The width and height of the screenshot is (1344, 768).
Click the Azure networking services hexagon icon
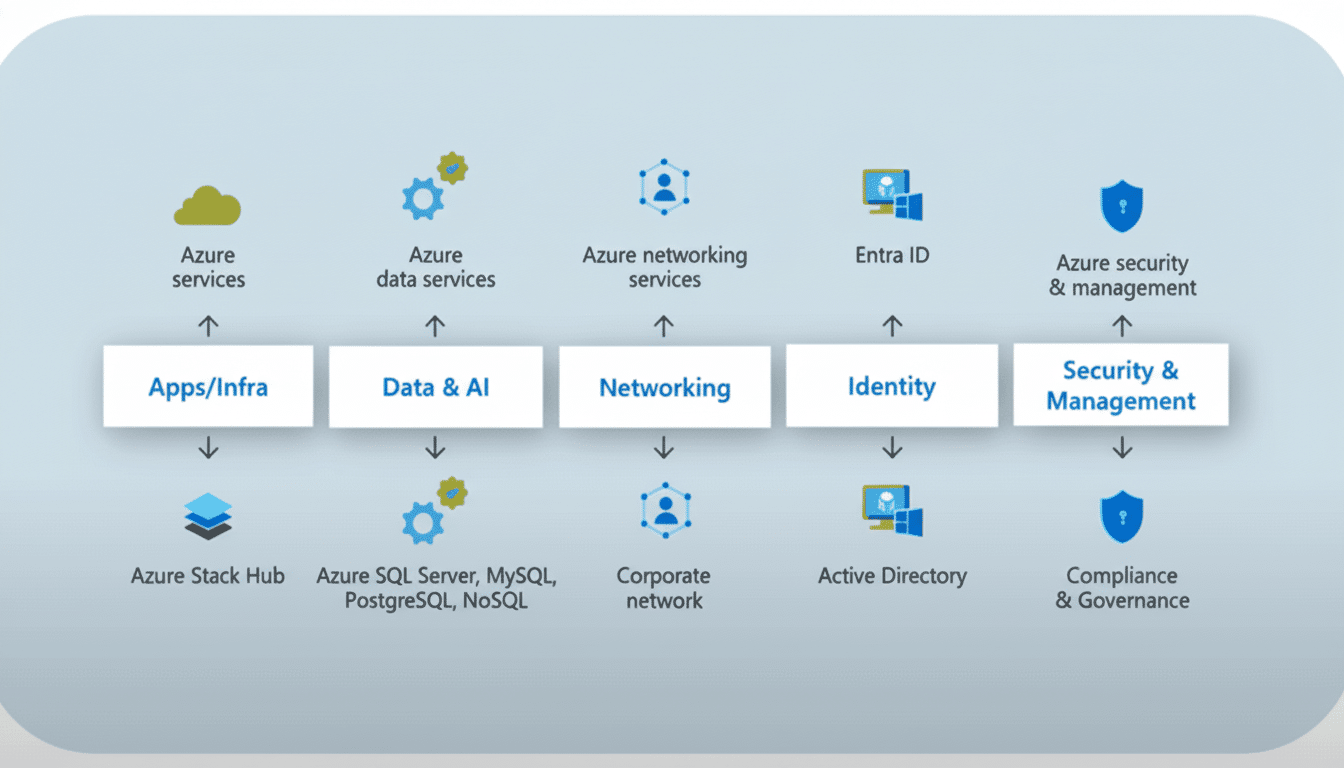click(664, 186)
